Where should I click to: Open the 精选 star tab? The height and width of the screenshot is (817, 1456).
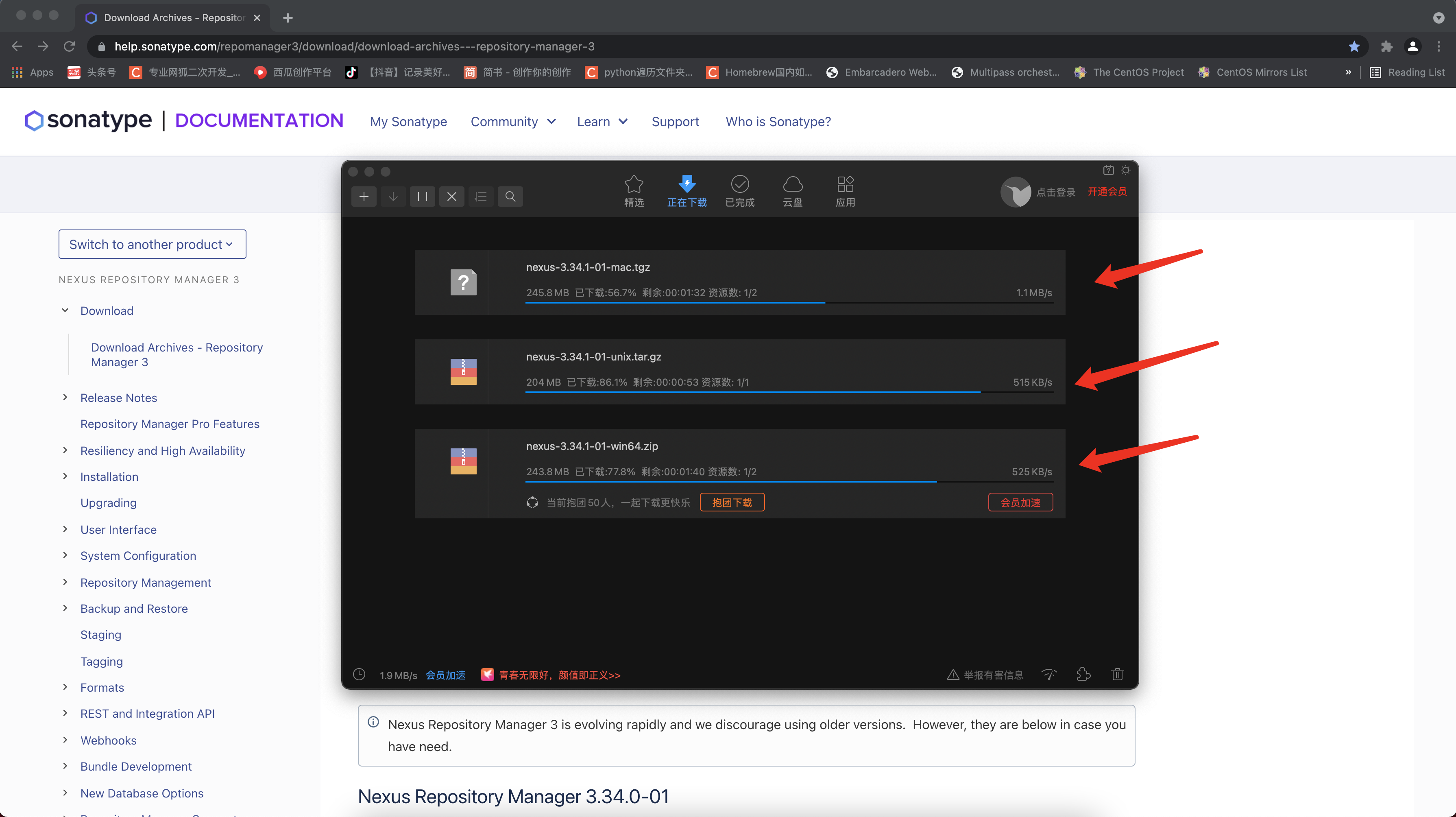coord(634,191)
